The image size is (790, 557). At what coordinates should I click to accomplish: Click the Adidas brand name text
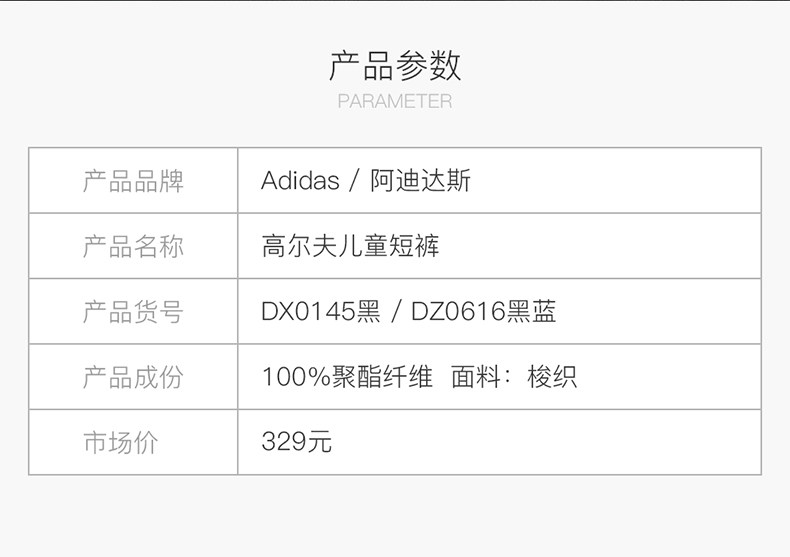(x=300, y=181)
